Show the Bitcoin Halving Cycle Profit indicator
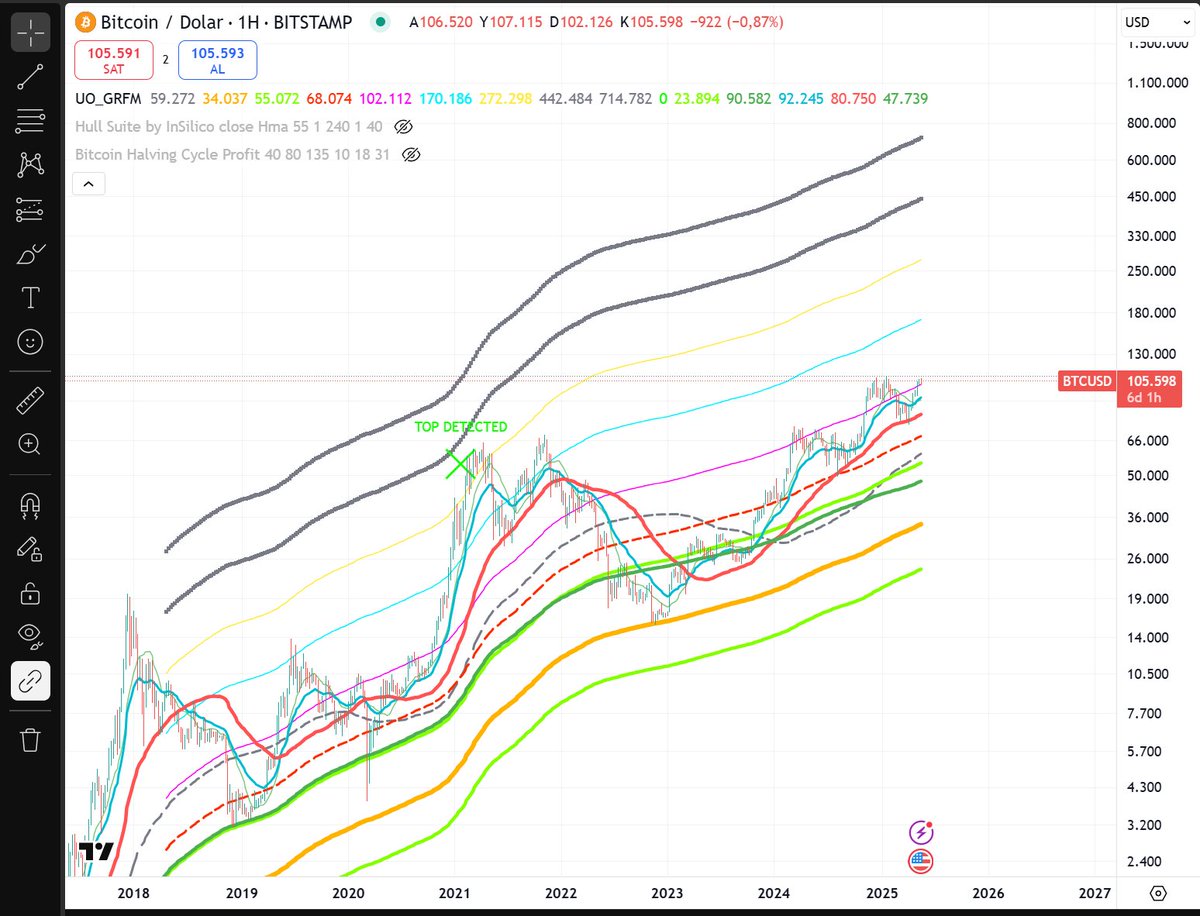 click(x=411, y=155)
